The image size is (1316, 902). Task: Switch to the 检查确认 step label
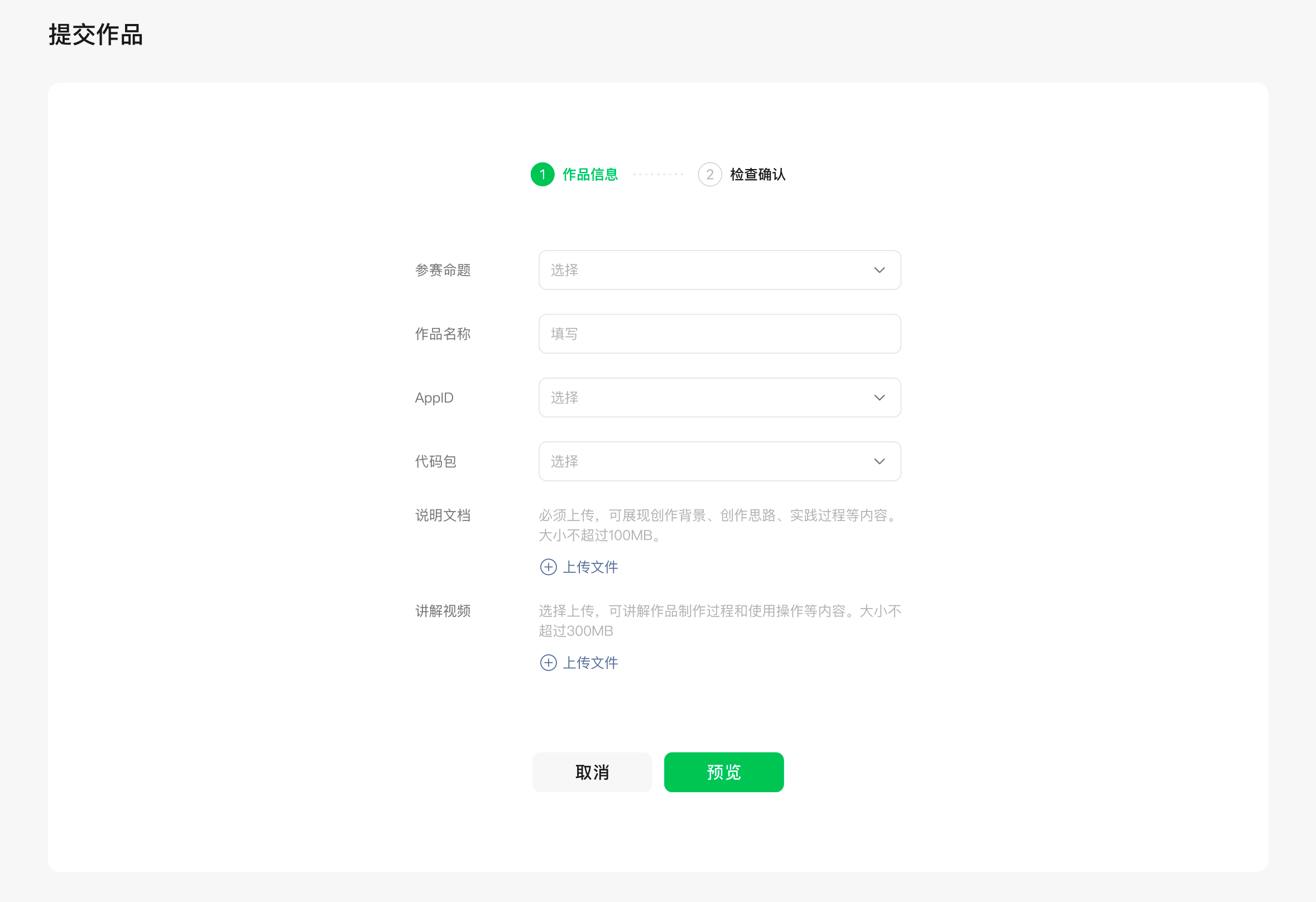pyautogui.click(x=758, y=174)
